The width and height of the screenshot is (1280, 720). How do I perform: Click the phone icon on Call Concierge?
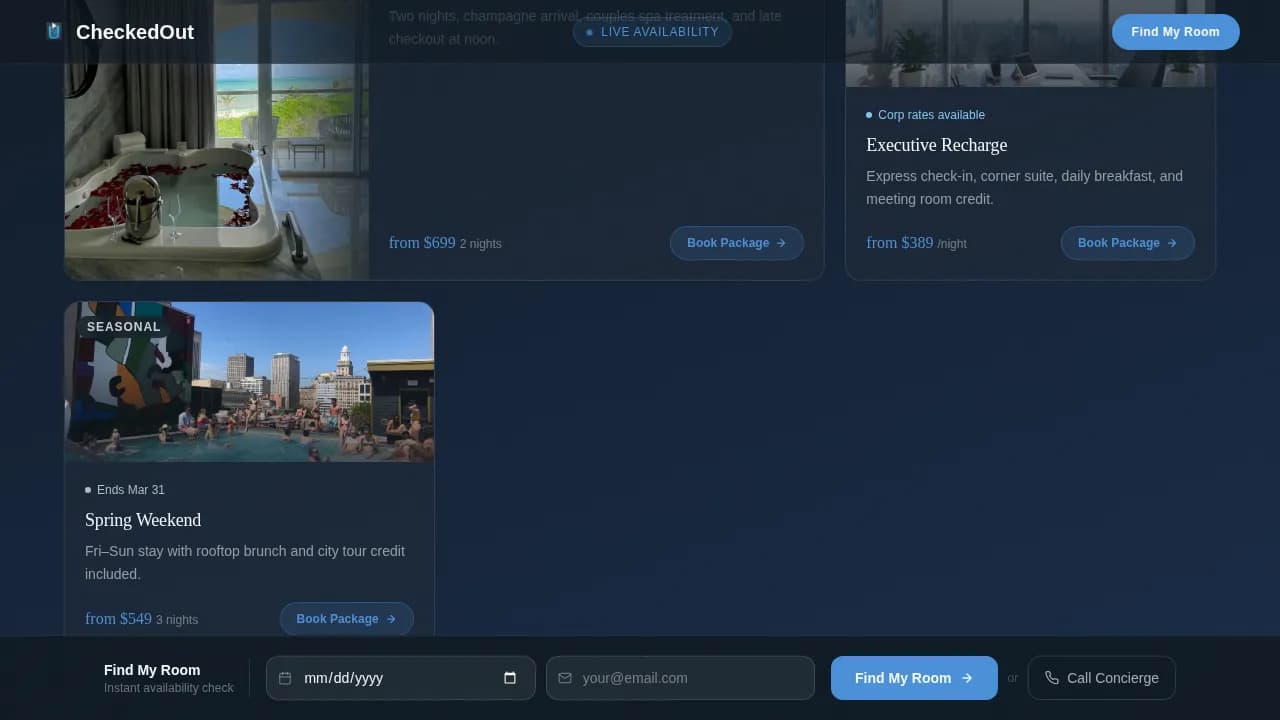pos(1052,678)
